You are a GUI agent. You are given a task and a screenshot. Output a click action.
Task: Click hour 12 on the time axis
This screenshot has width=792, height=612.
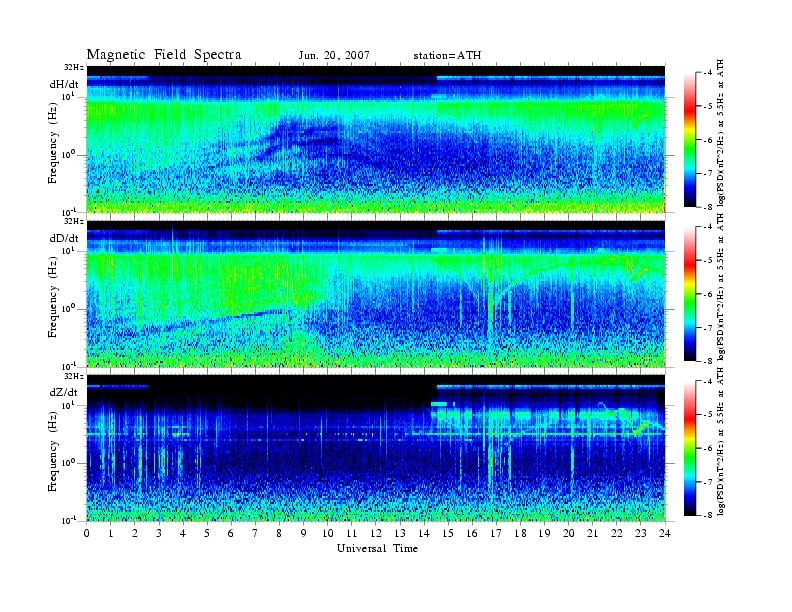[x=376, y=533]
